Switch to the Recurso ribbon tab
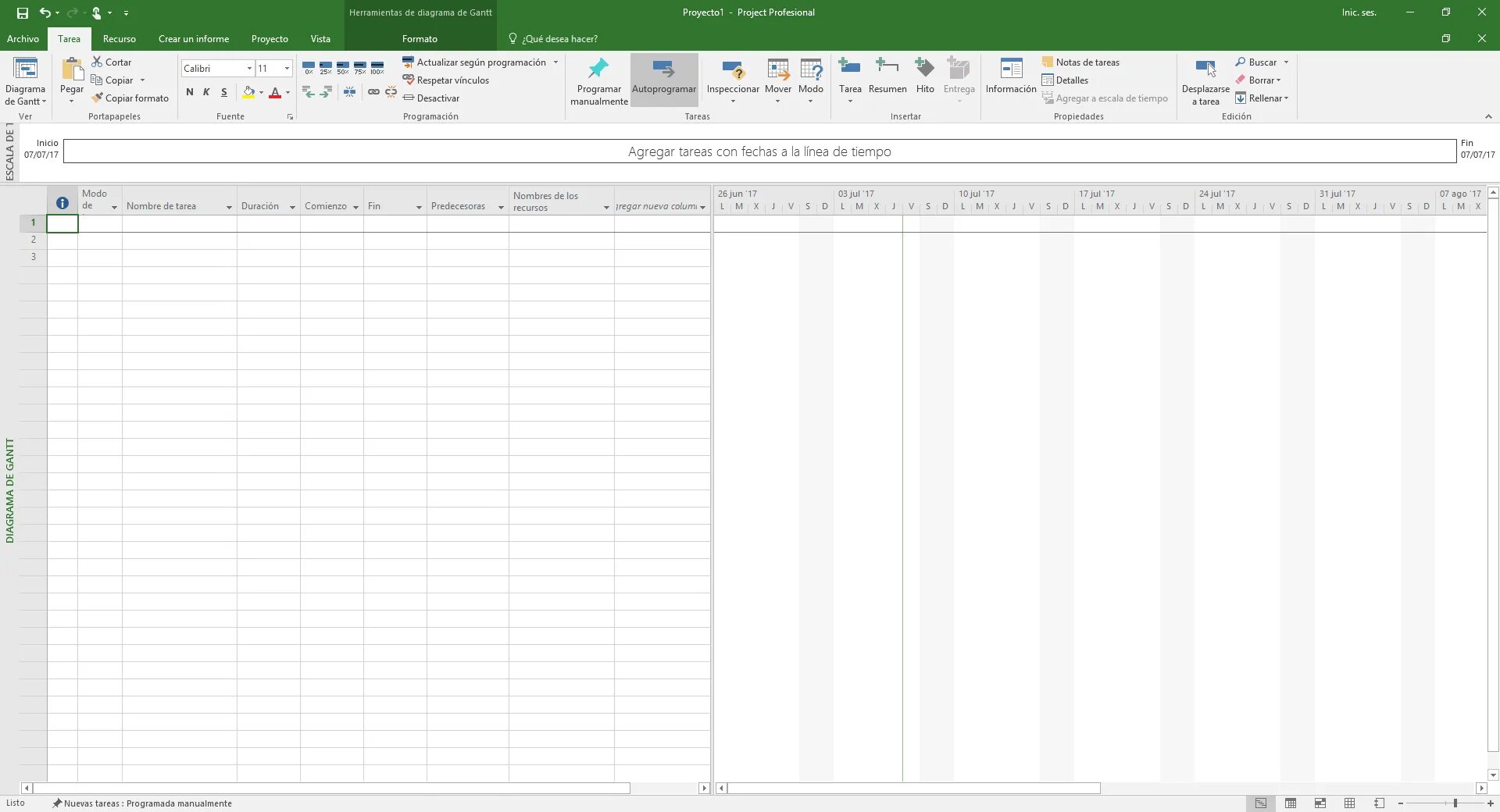The height and width of the screenshot is (812, 1500). tap(119, 38)
